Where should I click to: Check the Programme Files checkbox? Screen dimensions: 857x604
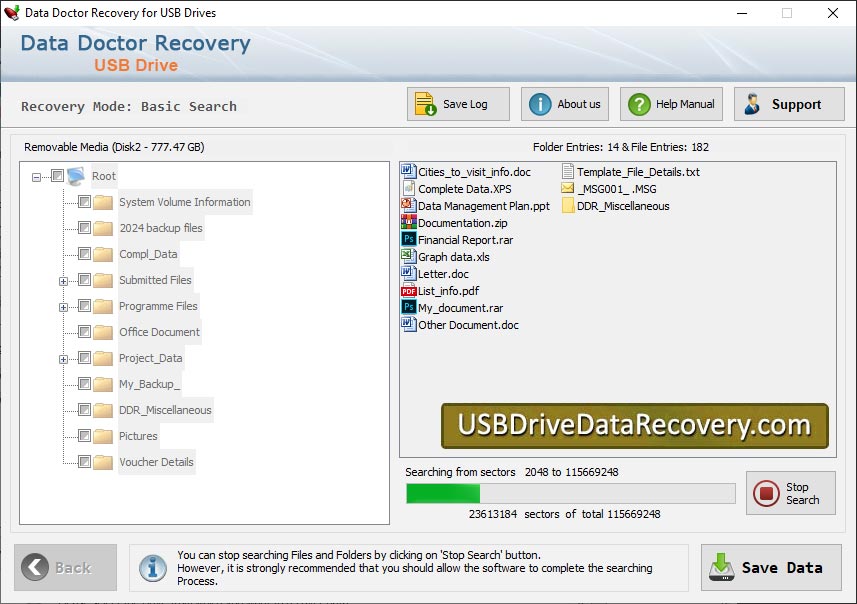85,306
